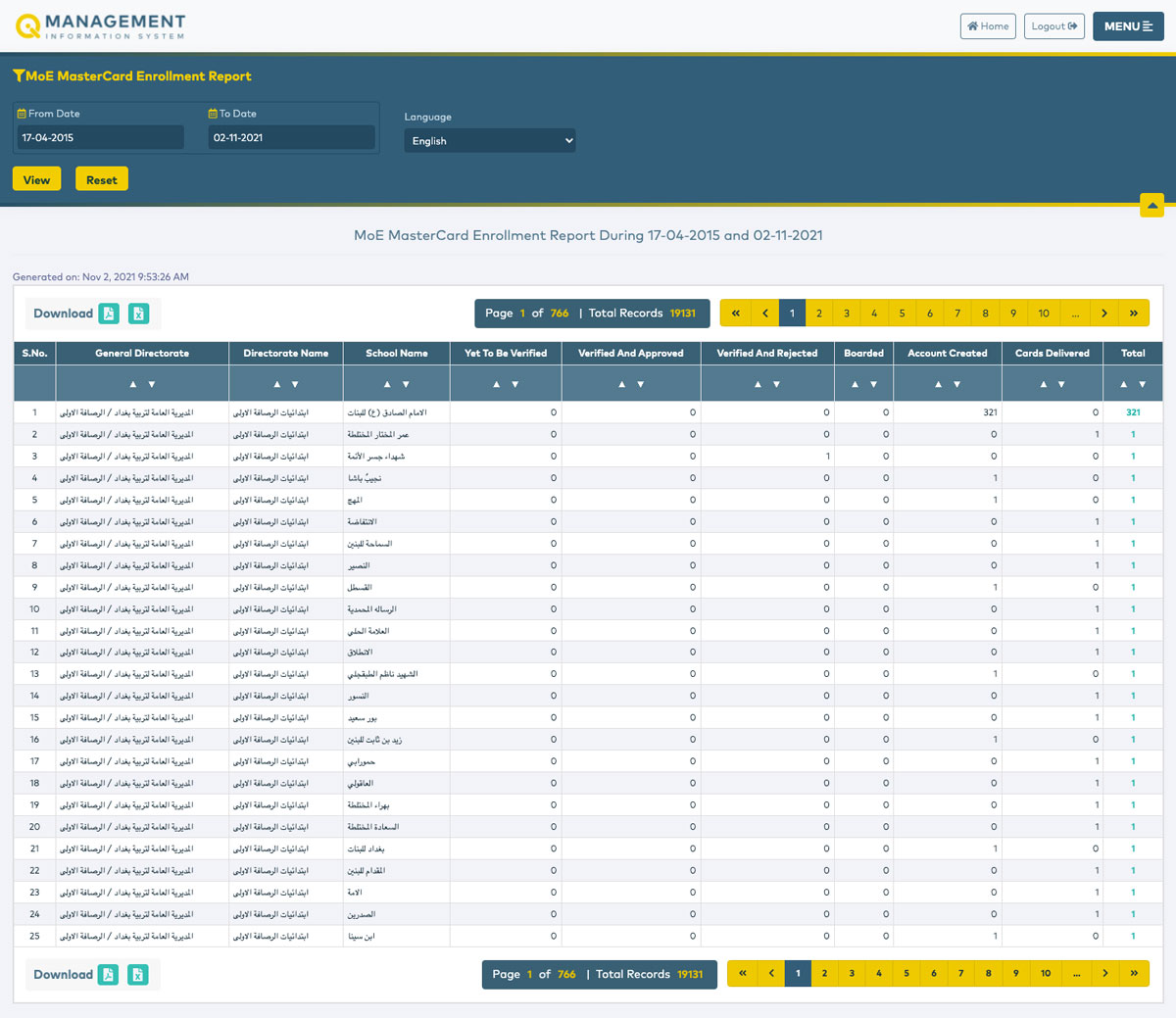Sort Directorate Name column ascending
The height and width of the screenshot is (1018, 1176).
click(276, 384)
